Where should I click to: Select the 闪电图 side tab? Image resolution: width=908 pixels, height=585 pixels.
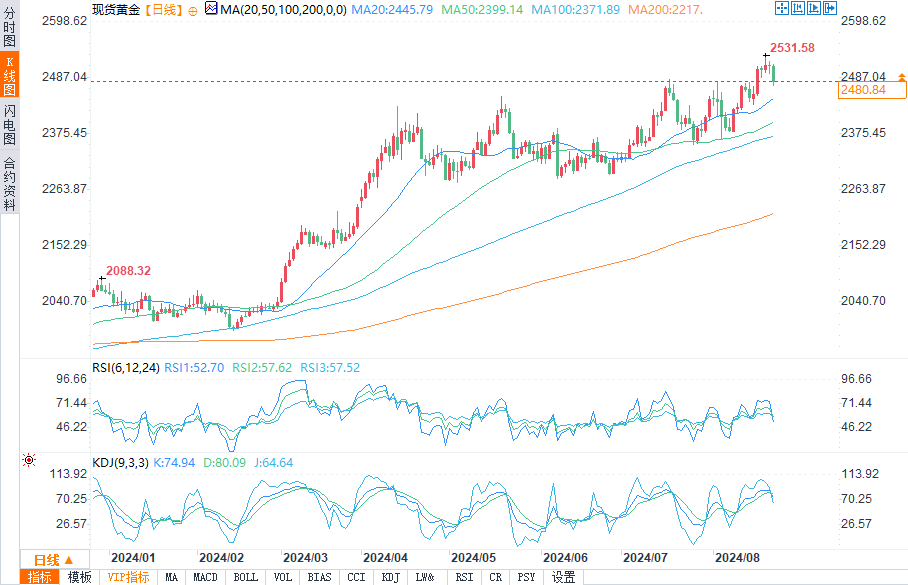(x=10, y=125)
